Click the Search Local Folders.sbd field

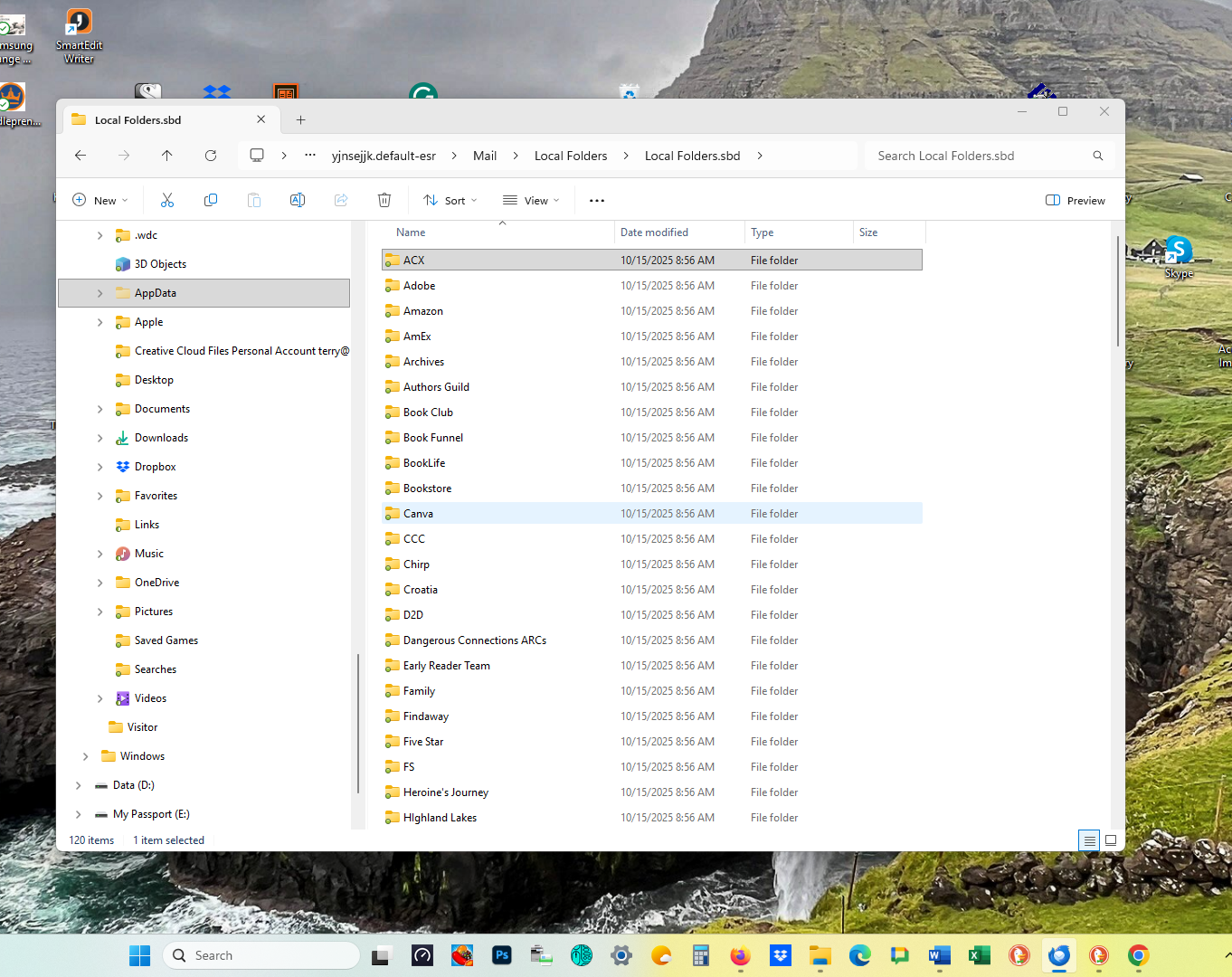click(x=981, y=156)
